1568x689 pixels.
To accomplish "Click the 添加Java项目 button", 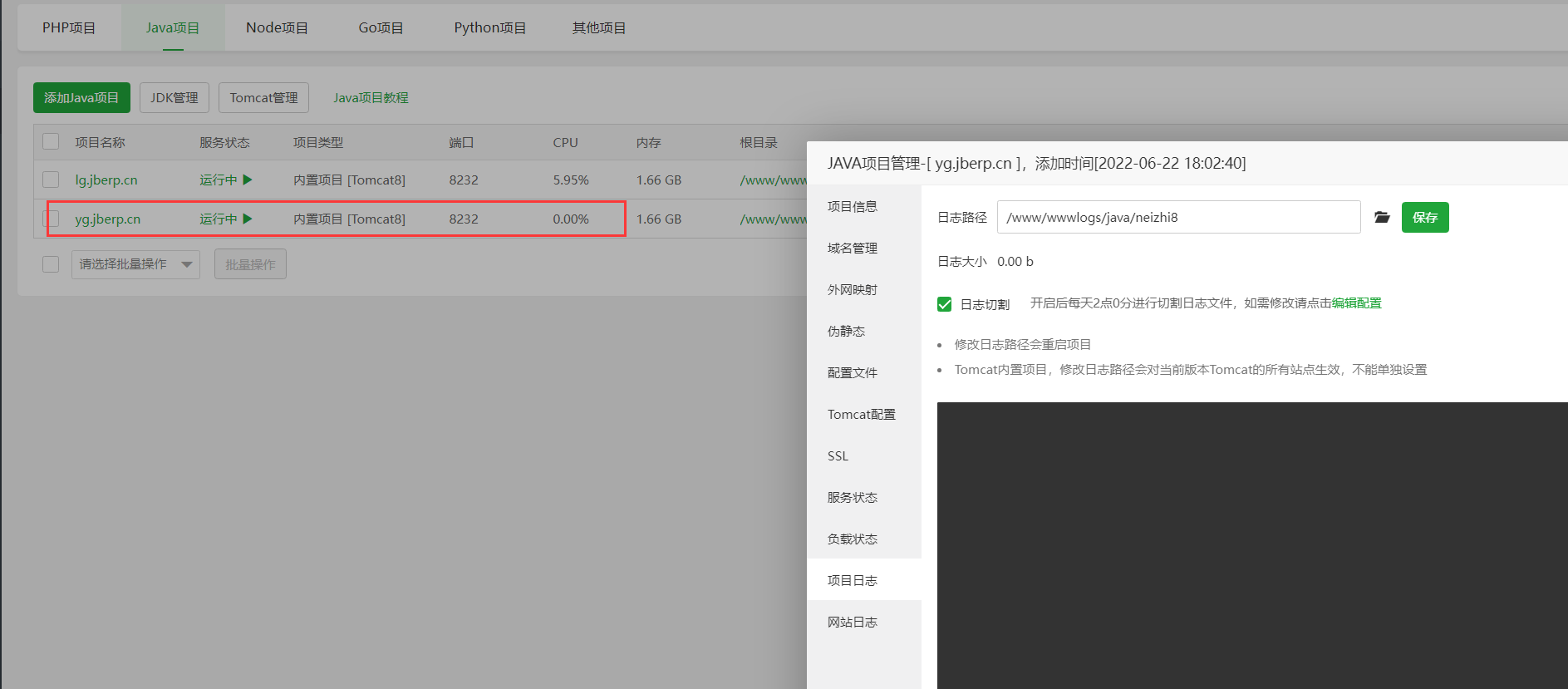I will click(x=81, y=97).
